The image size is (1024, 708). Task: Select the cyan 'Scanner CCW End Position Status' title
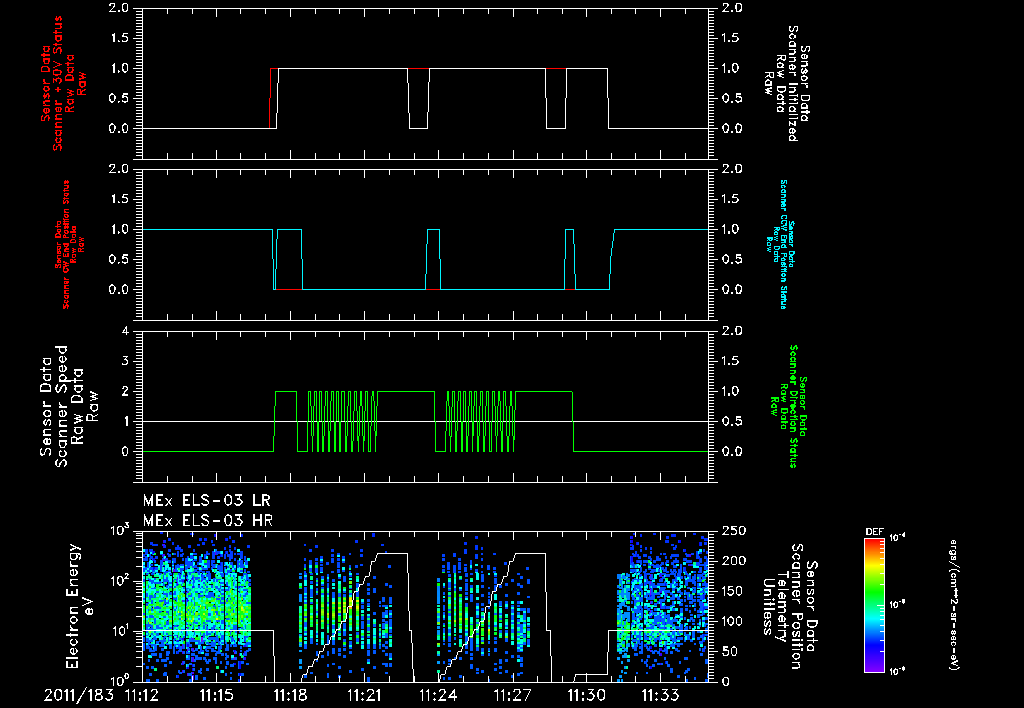click(x=779, y=244)
